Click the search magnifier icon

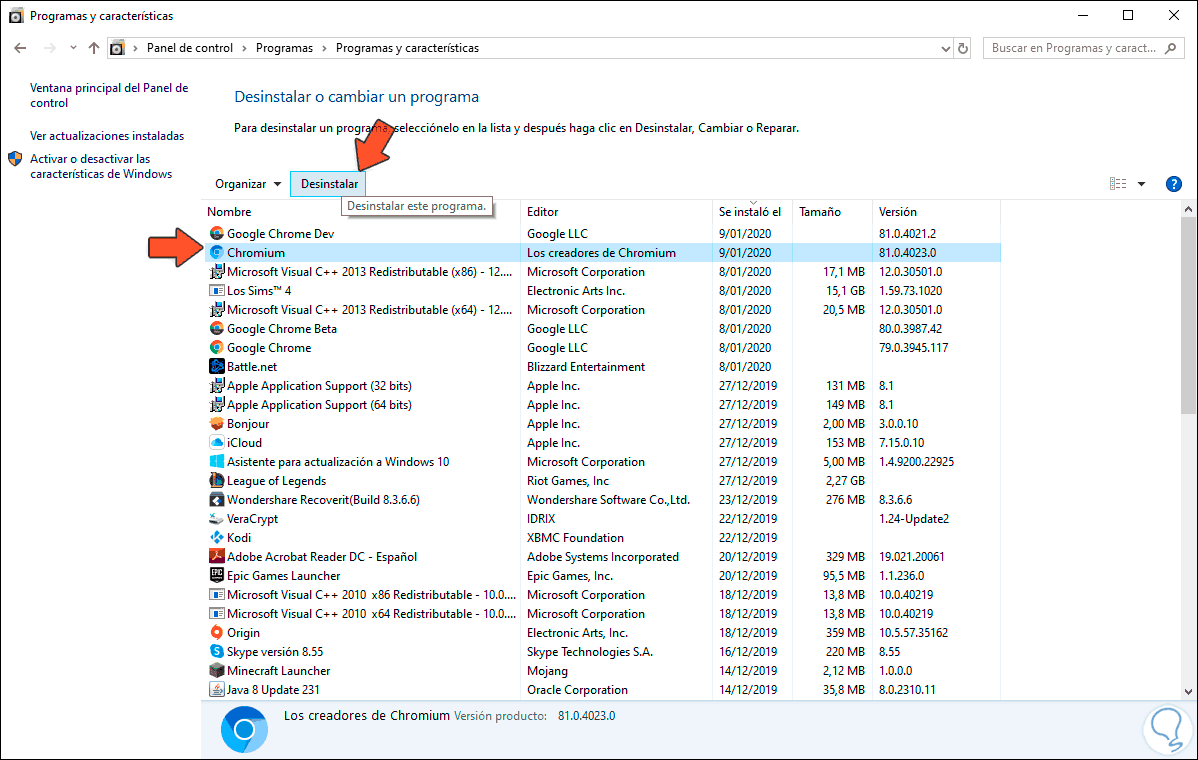[1170, 48]
